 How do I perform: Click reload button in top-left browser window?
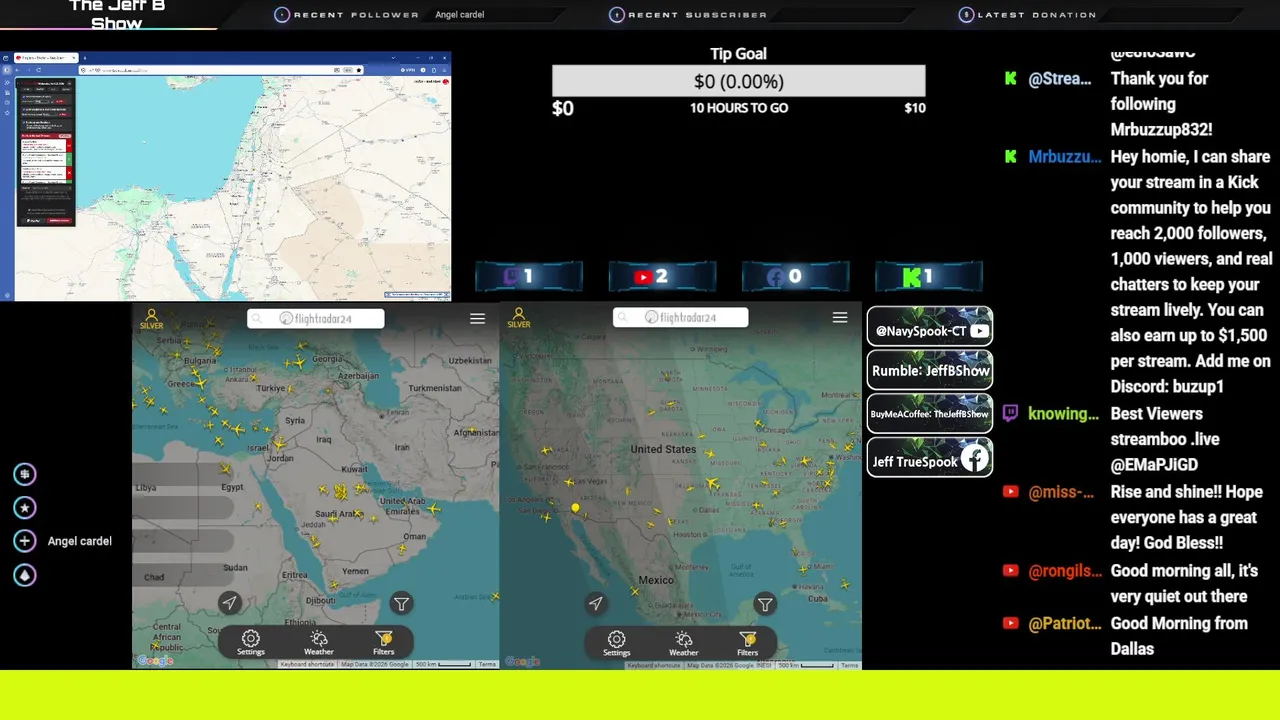(38, 70)
